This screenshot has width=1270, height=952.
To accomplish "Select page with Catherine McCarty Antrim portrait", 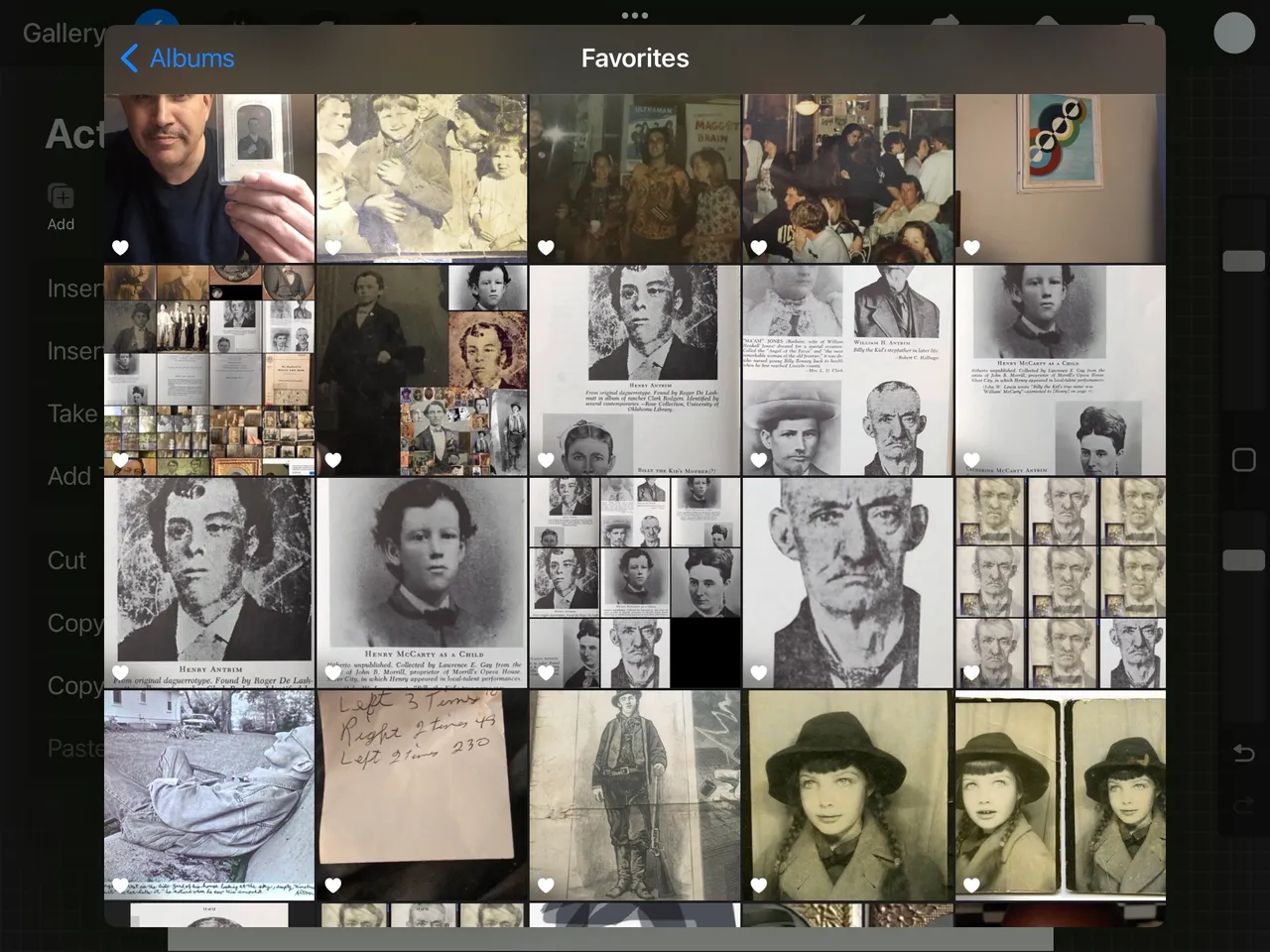I will point(1060,370).
